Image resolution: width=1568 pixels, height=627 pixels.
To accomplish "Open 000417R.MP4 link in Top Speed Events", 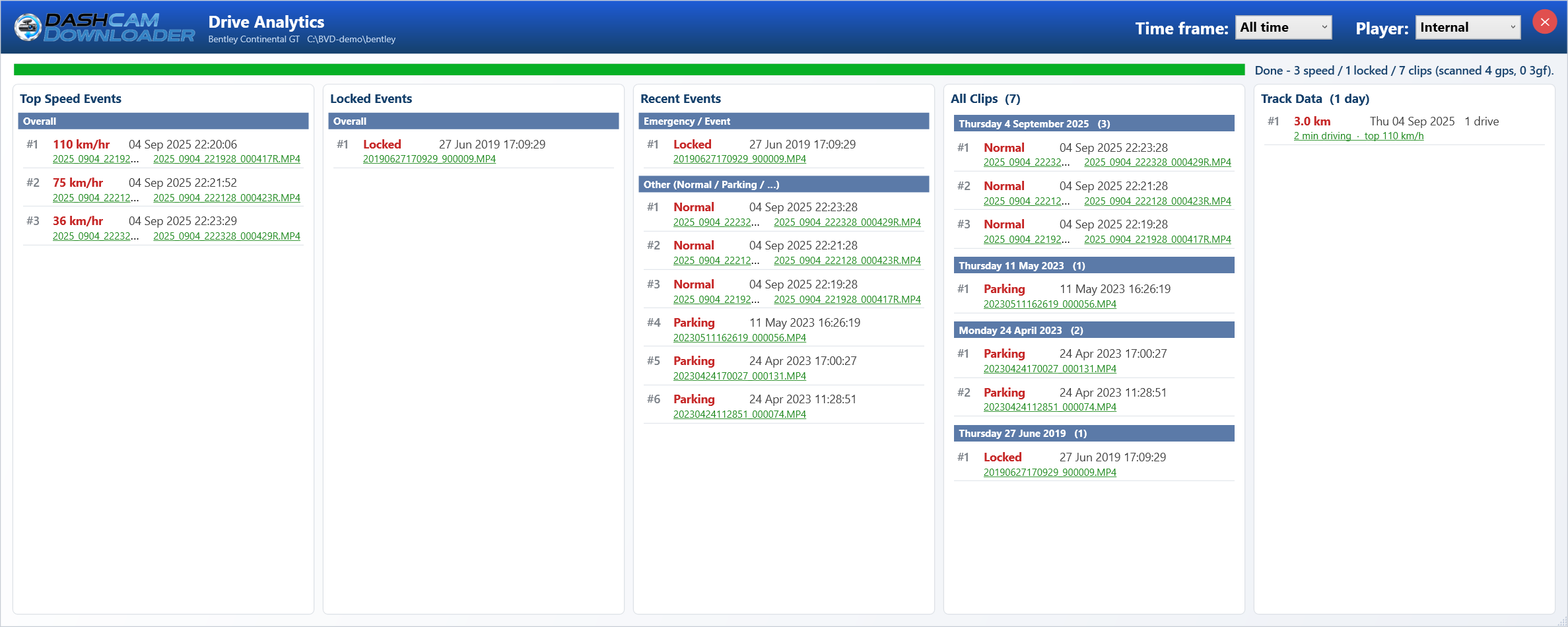I will 226,159.
